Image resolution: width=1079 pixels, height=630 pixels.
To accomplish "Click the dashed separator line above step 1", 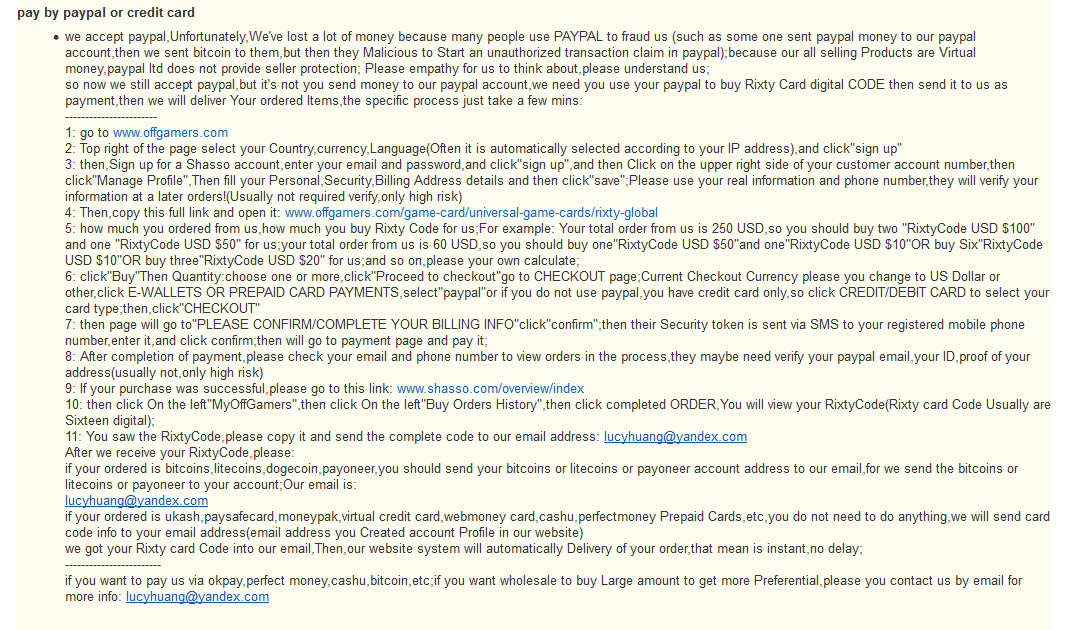I will pos(111,117).
